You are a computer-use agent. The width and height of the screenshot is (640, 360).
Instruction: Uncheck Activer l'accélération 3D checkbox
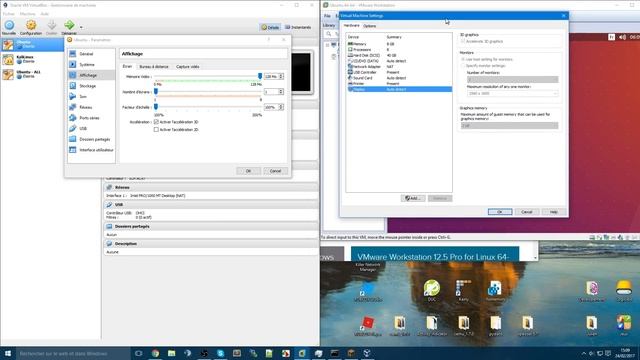pyautogui.click(x=156, y=122)
